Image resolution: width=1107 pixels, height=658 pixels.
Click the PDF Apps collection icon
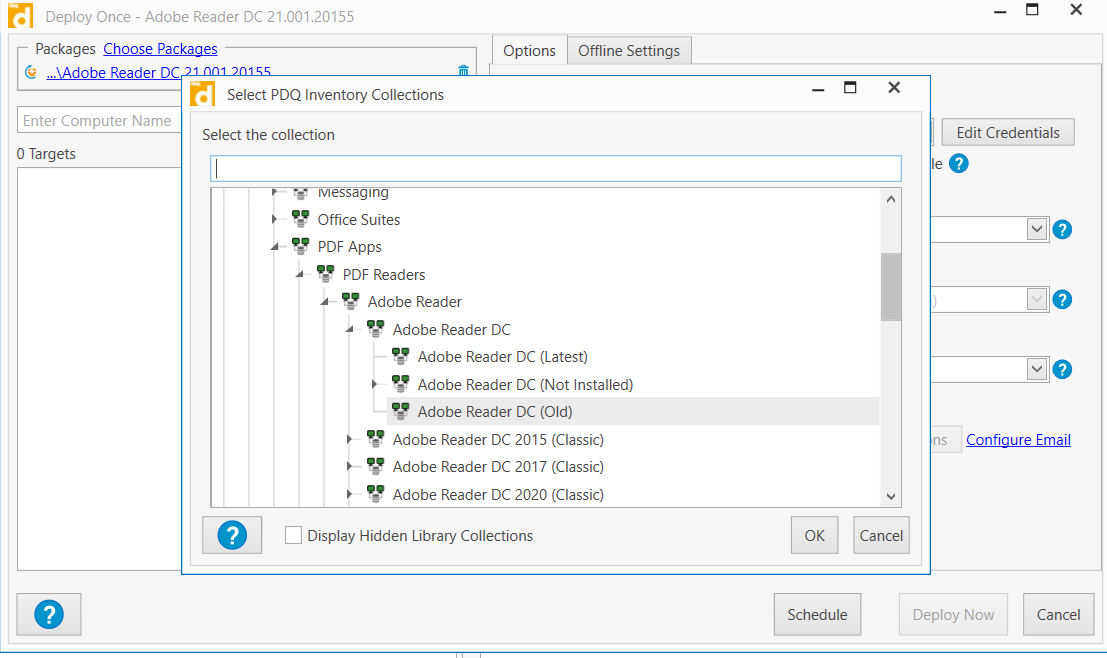(300, 246)
